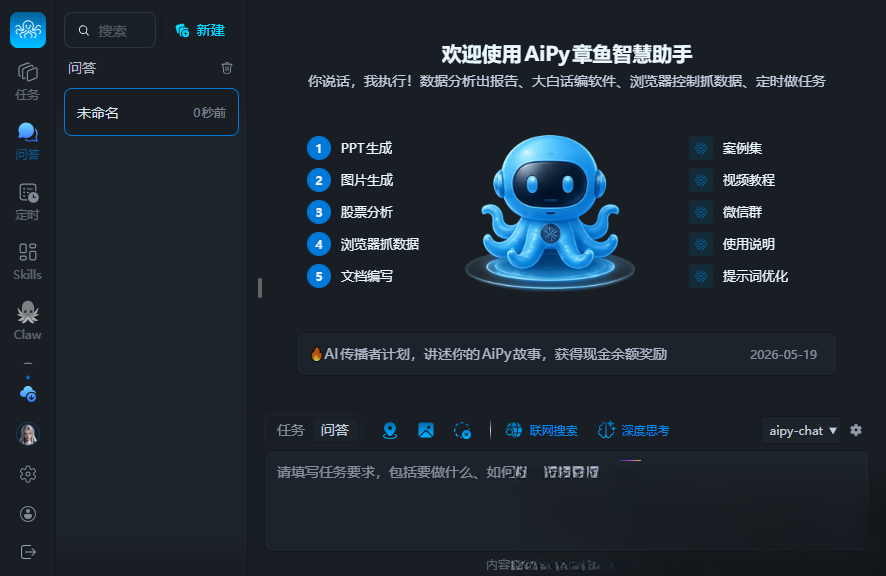Viewport: 886px width, 576px height.
Task: Open the 定时 scheduled tasks section
Action: [28, 202]
